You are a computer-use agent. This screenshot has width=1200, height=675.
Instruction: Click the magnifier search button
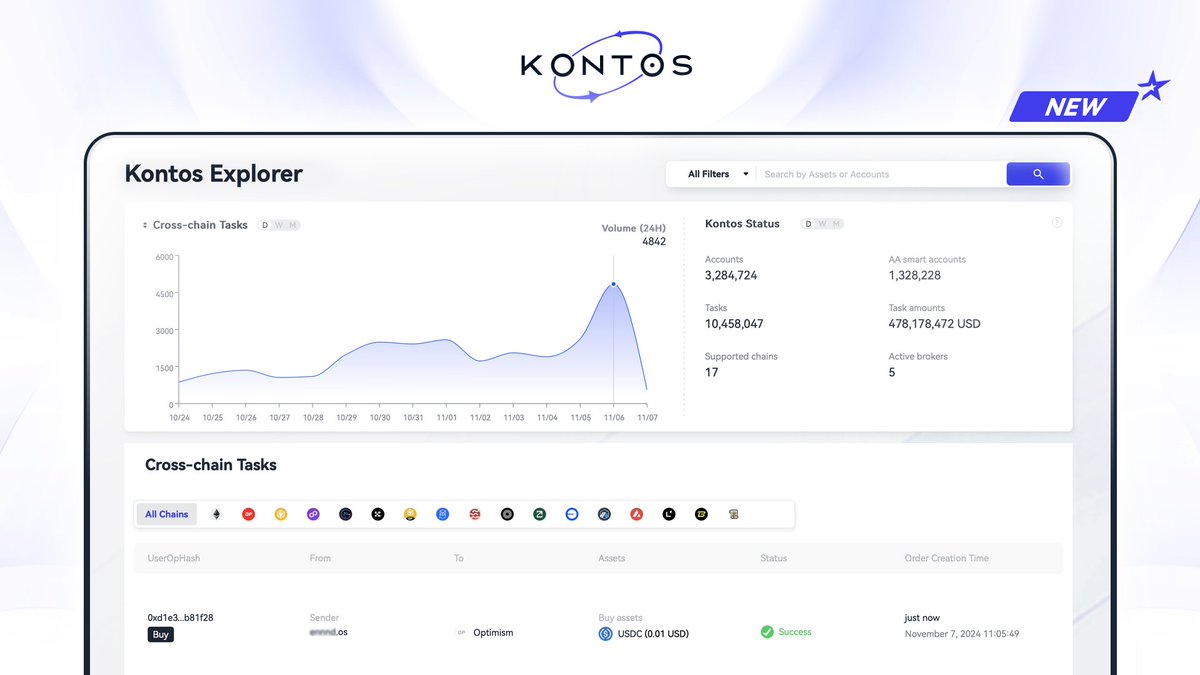pos(1038,174)
